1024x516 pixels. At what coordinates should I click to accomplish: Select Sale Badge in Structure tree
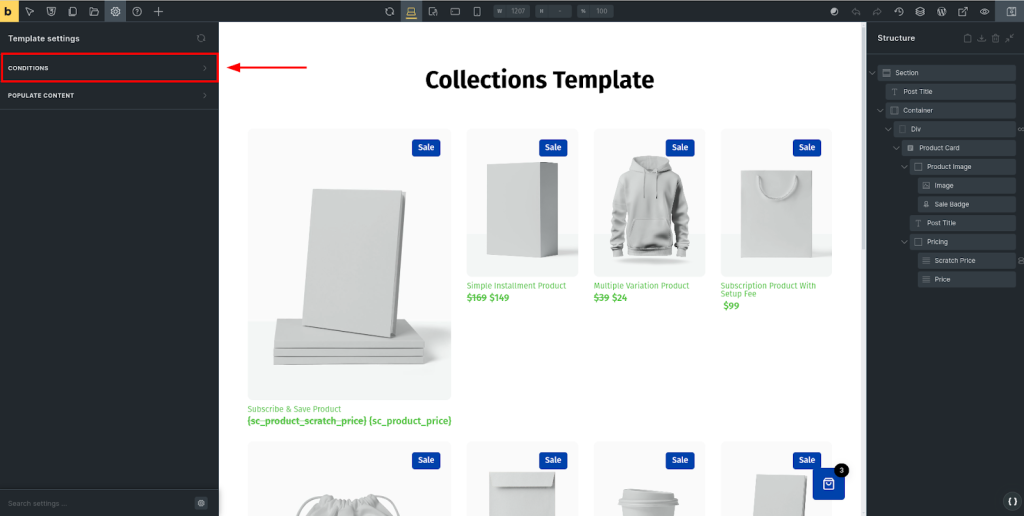pyautogui.click(x=951, y=204)
